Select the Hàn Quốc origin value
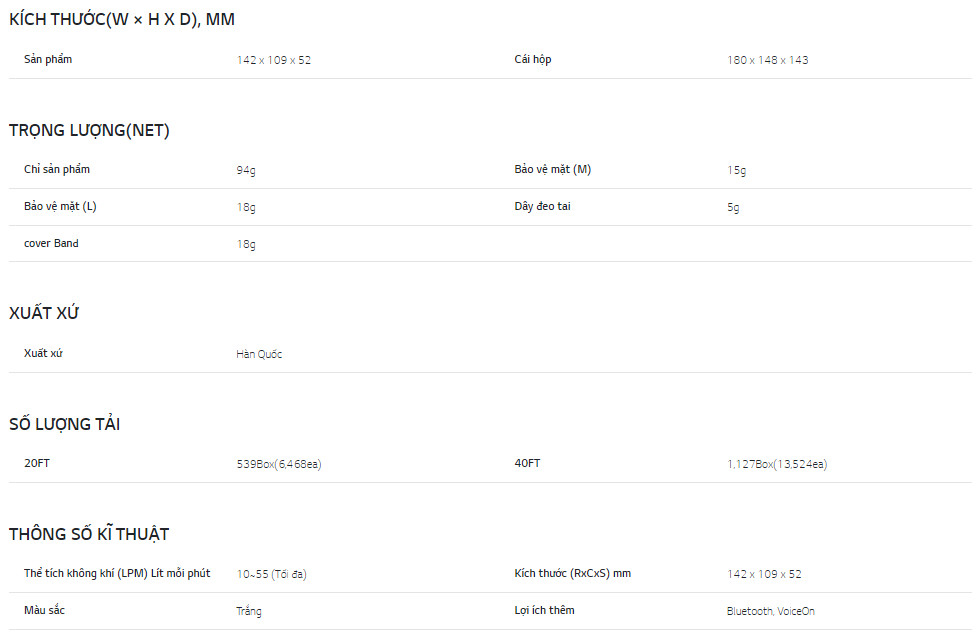 point(259,354)
